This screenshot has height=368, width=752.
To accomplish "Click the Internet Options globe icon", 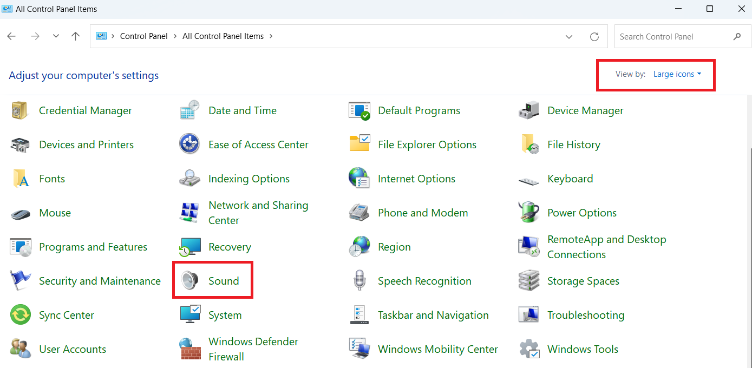I will [x=359, y=178].
